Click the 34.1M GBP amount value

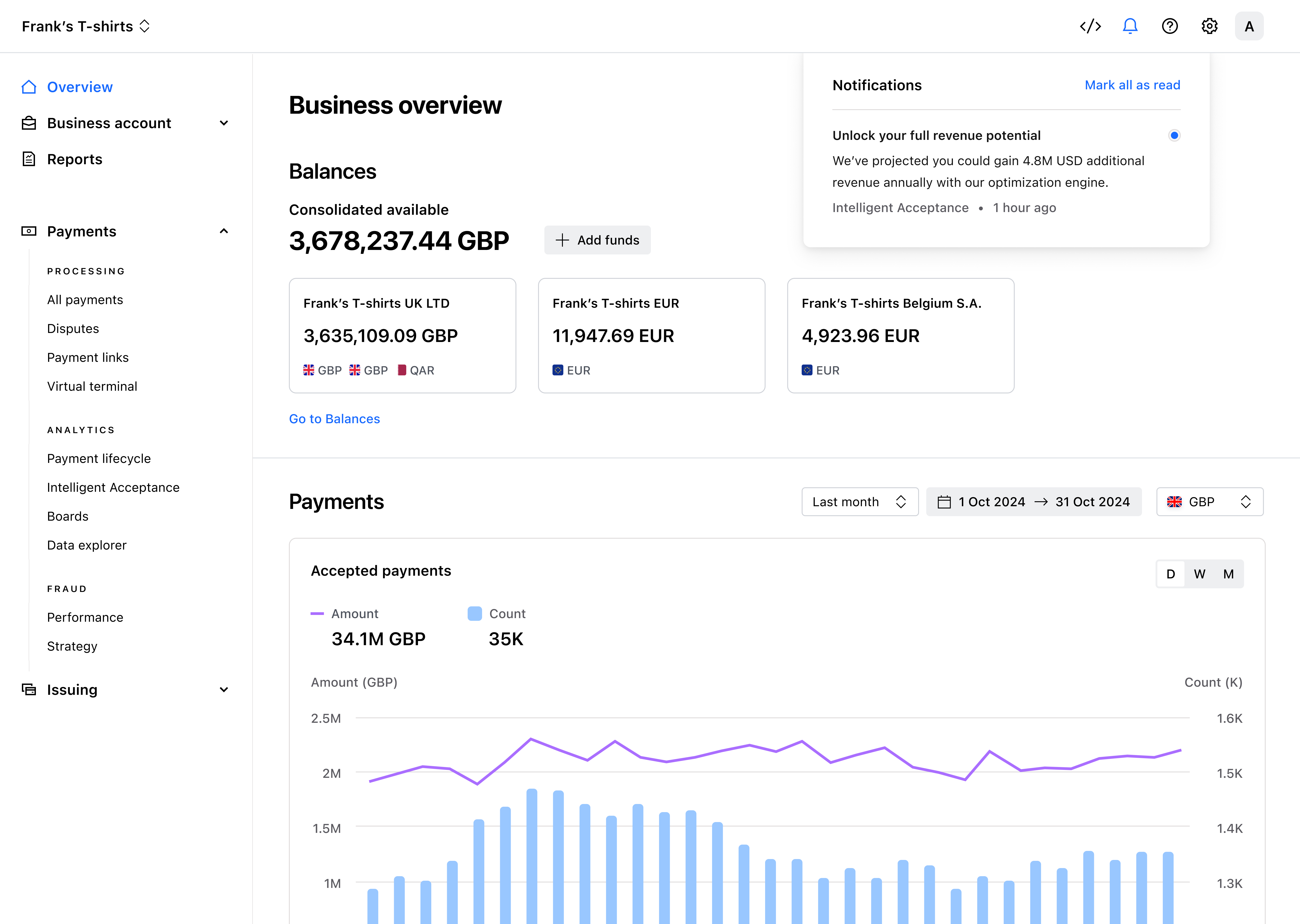tap(378, 639)
